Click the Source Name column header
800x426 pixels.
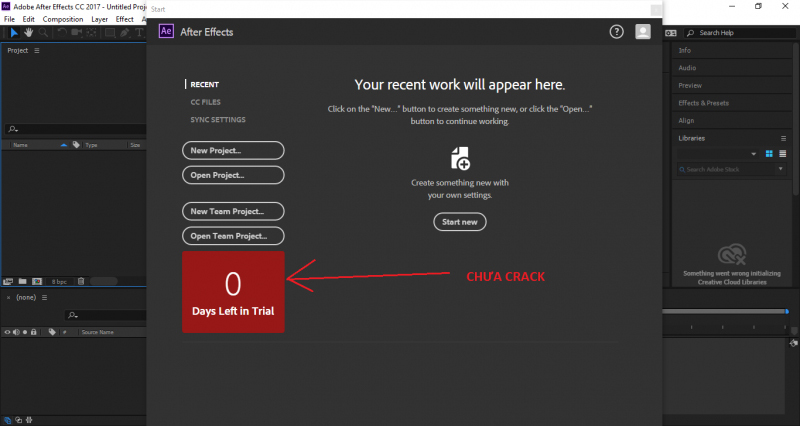pyautogui.click(x=97, y=332)
